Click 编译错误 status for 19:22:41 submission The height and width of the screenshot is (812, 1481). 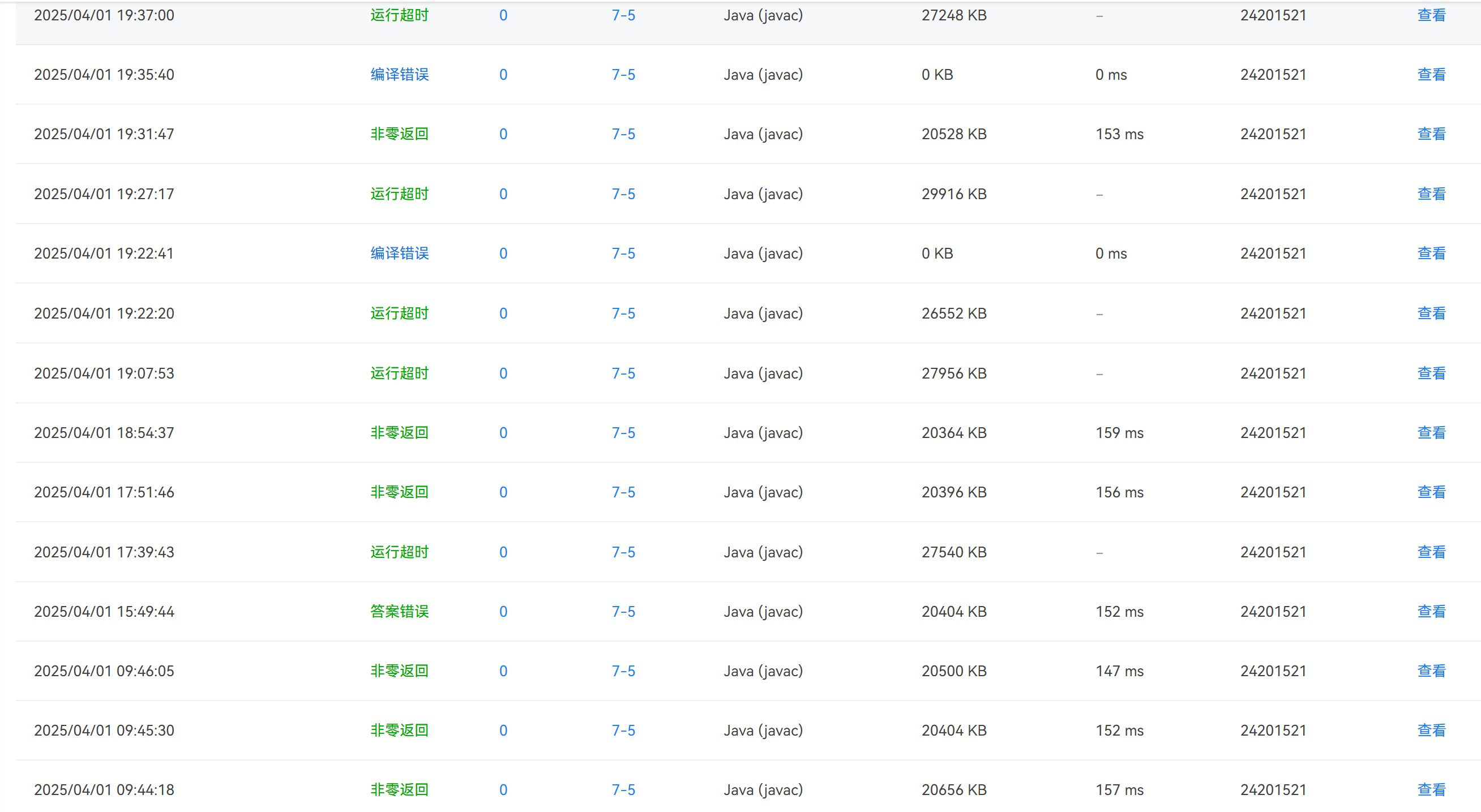pos(400,254)
